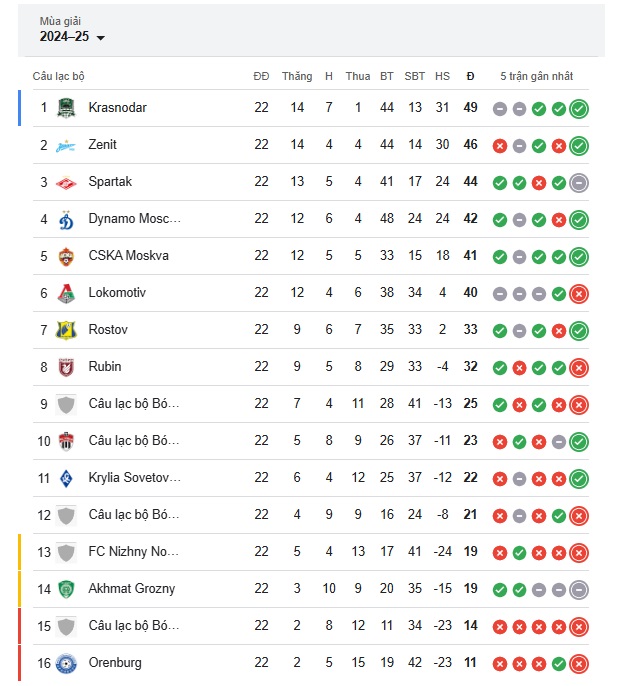
Task: Click the Thắng wins column header
Action: [297, 76]
